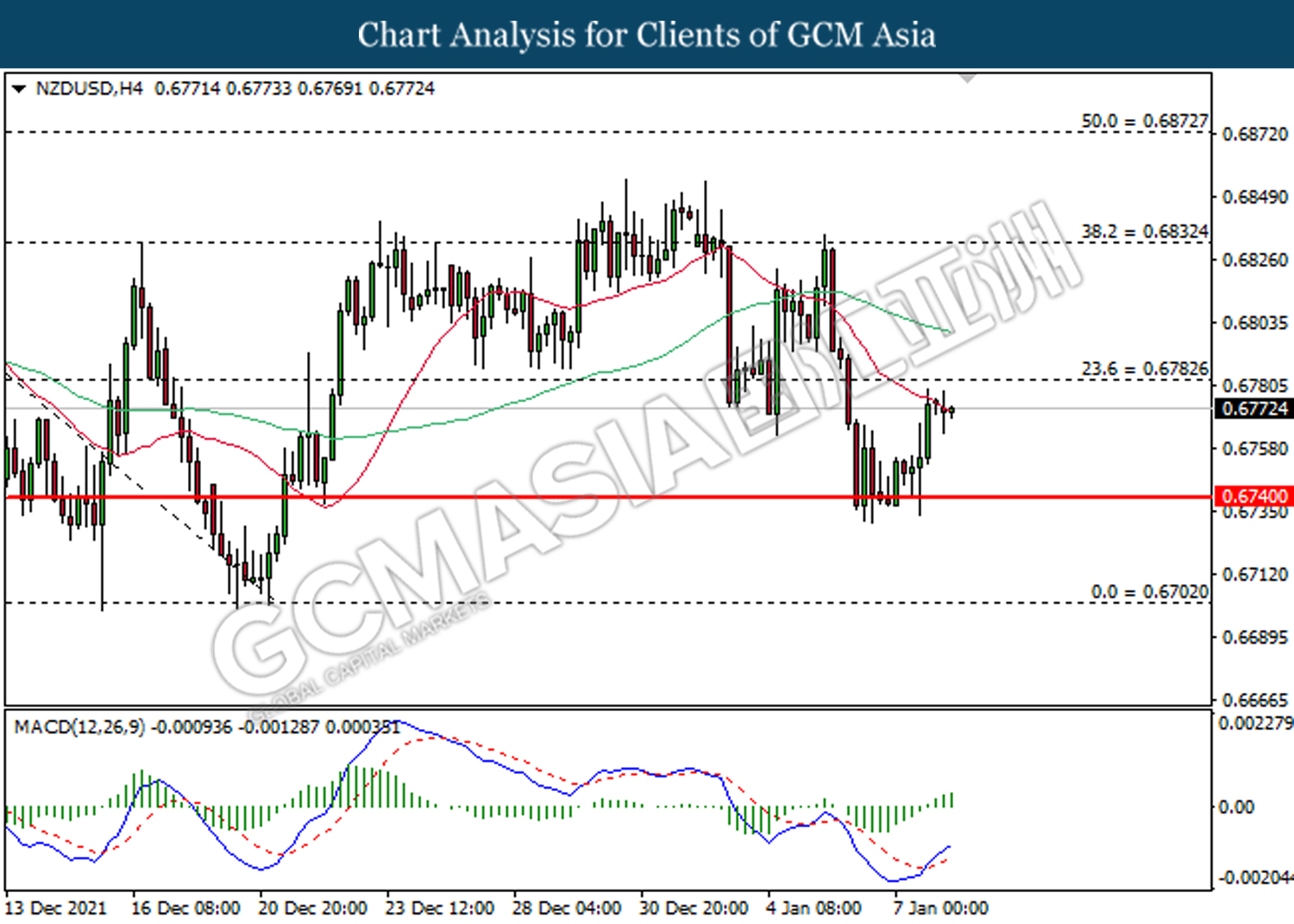Click the 16 Dec 08:00 date label
The width and height of the screenshot is (1294, 924).
point(185,908)
